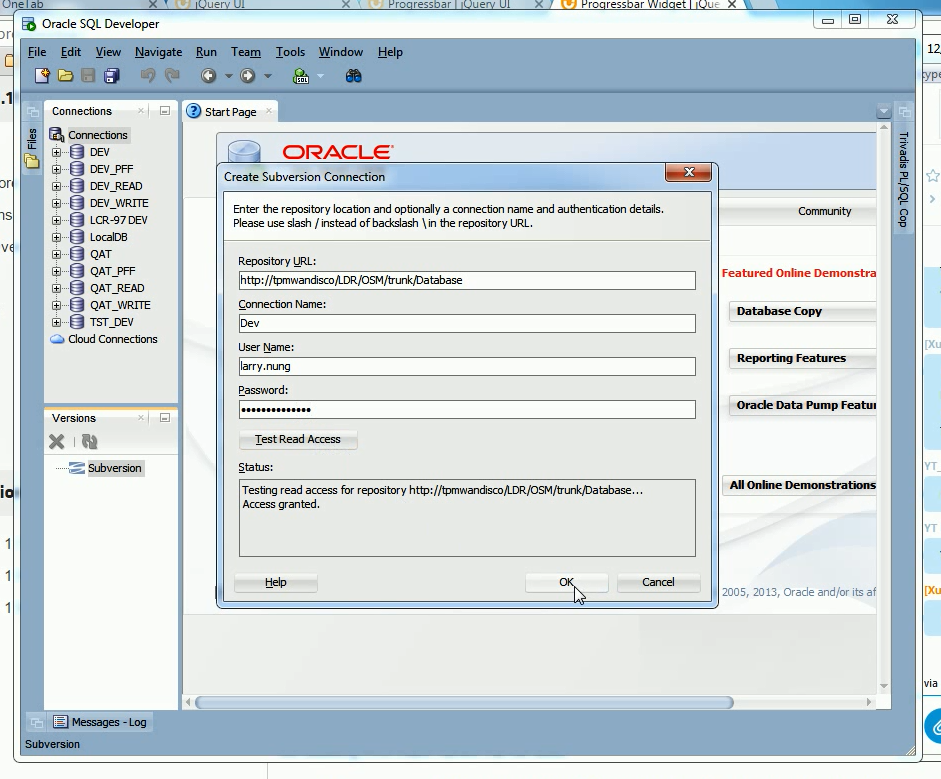The width and height of the screenshot is (941, 779).
Task: Open dropdown next to Back arrow
Action: pos(229,76)
